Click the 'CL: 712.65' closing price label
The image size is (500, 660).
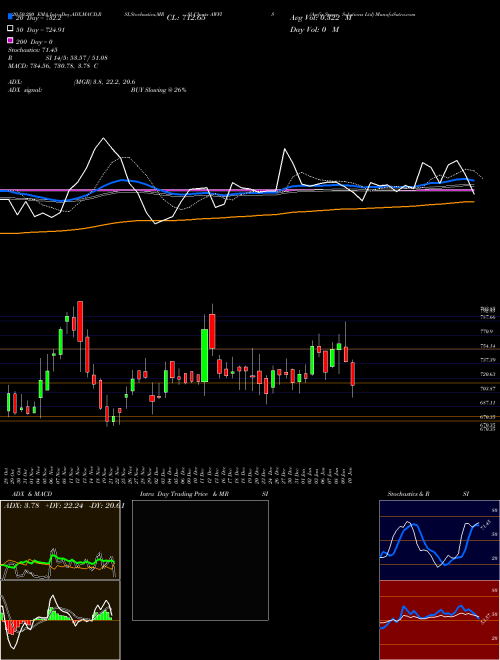point(186,18)
